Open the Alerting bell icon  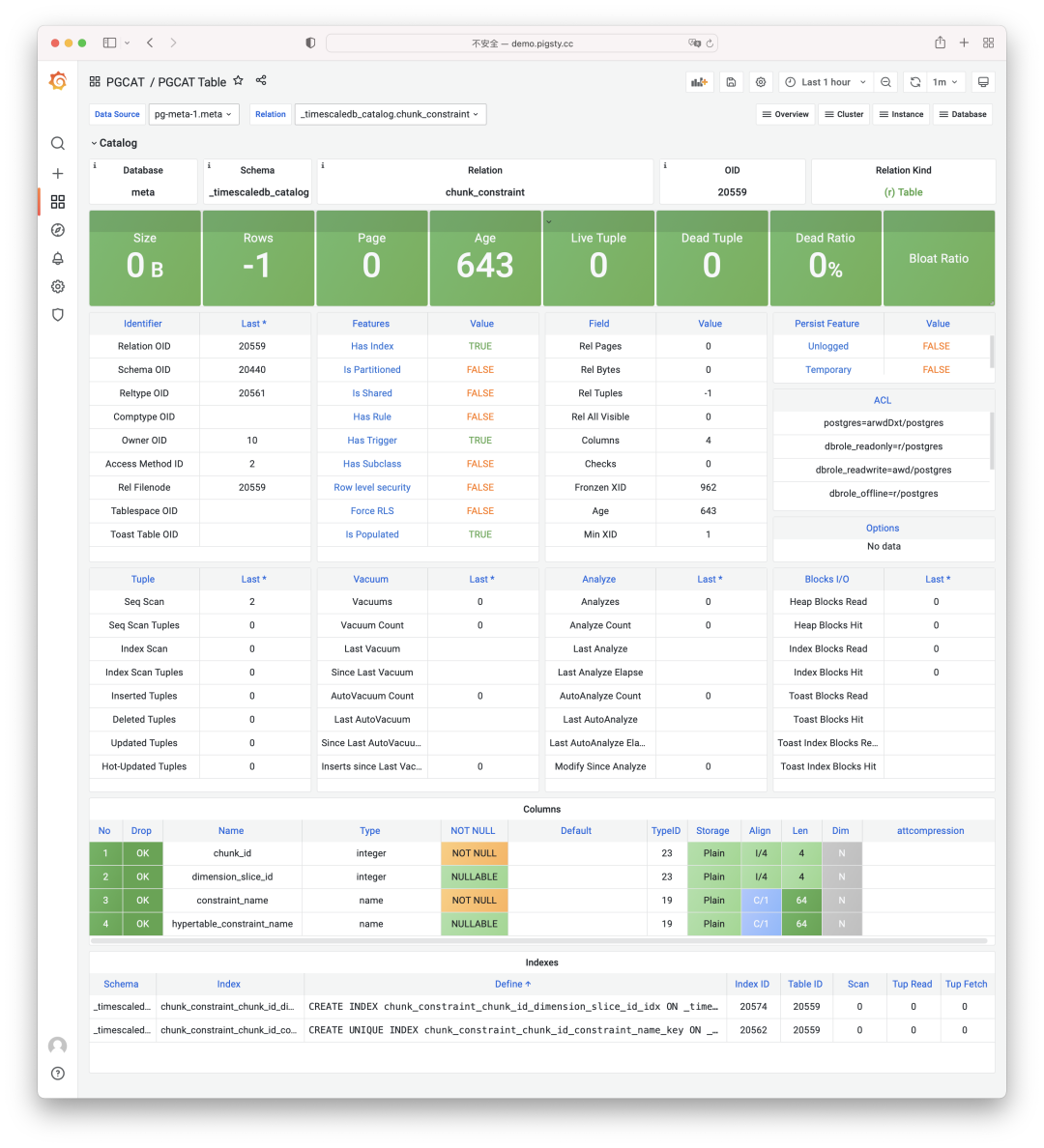coord(58,258)
